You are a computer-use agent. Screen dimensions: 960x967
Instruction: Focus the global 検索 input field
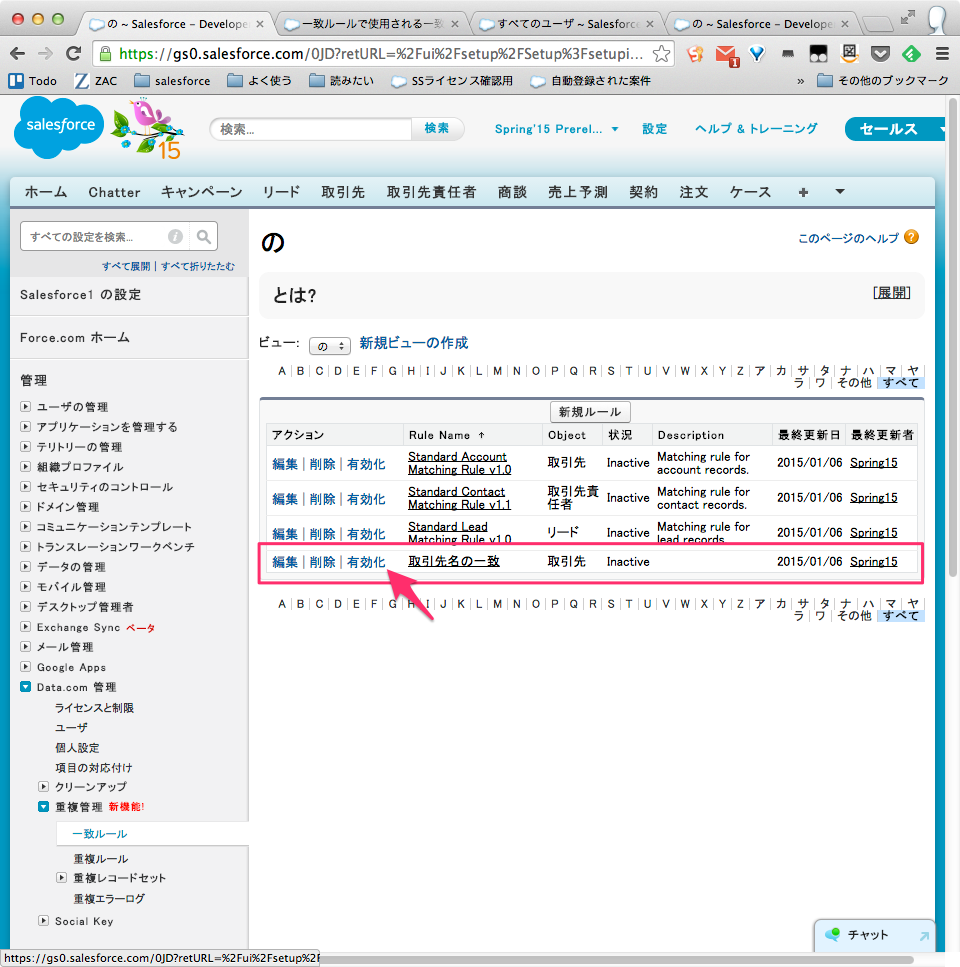tap(311, 129)
